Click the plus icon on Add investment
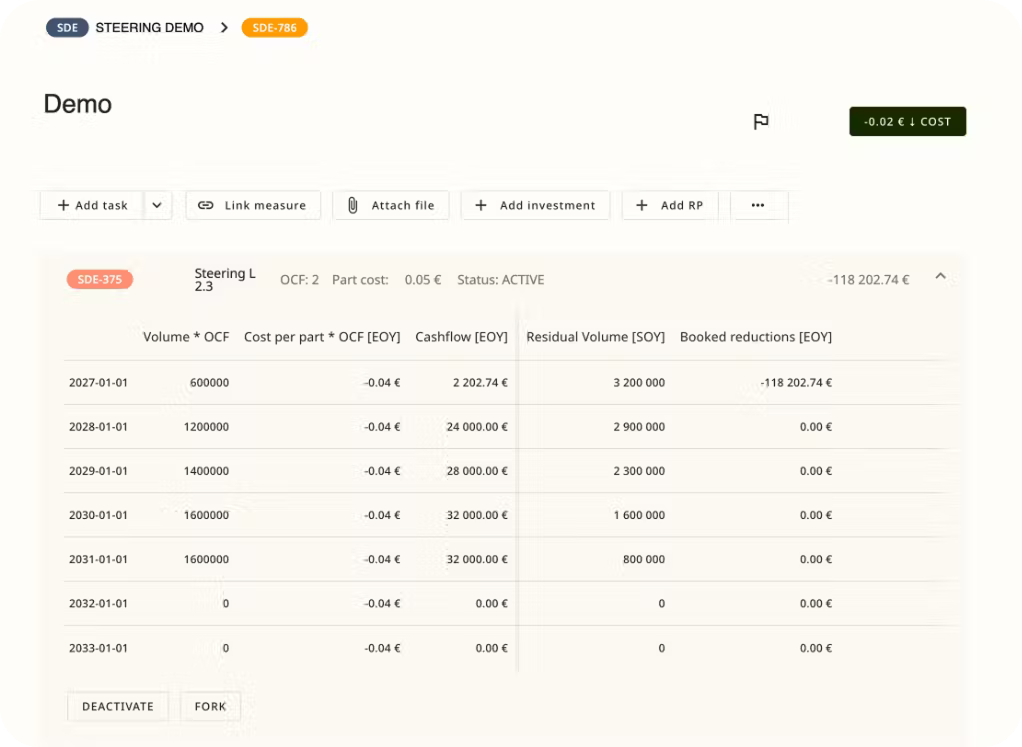1022x747 pixels. 481,205
